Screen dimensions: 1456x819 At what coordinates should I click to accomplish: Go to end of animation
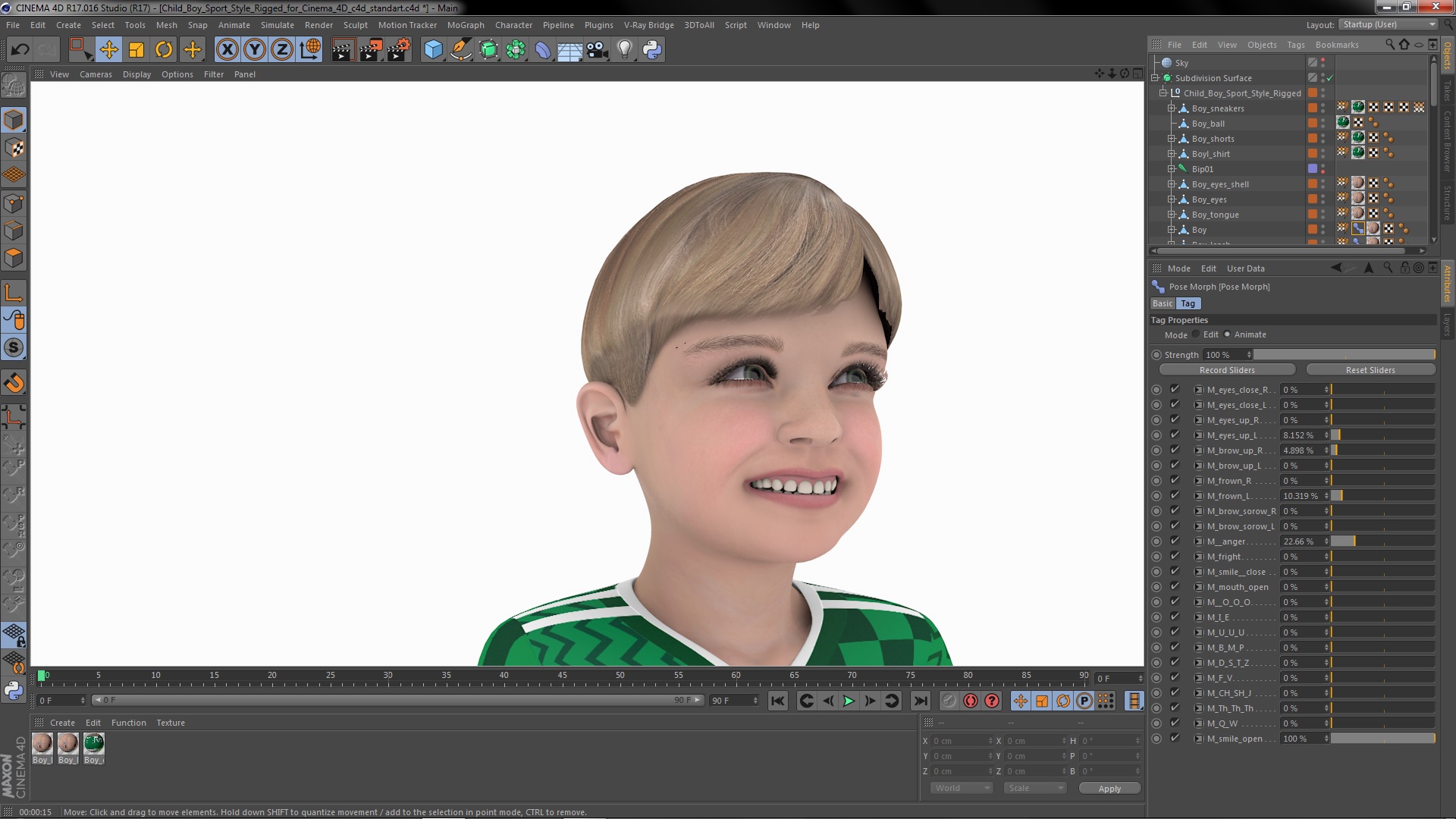(921, 701)
